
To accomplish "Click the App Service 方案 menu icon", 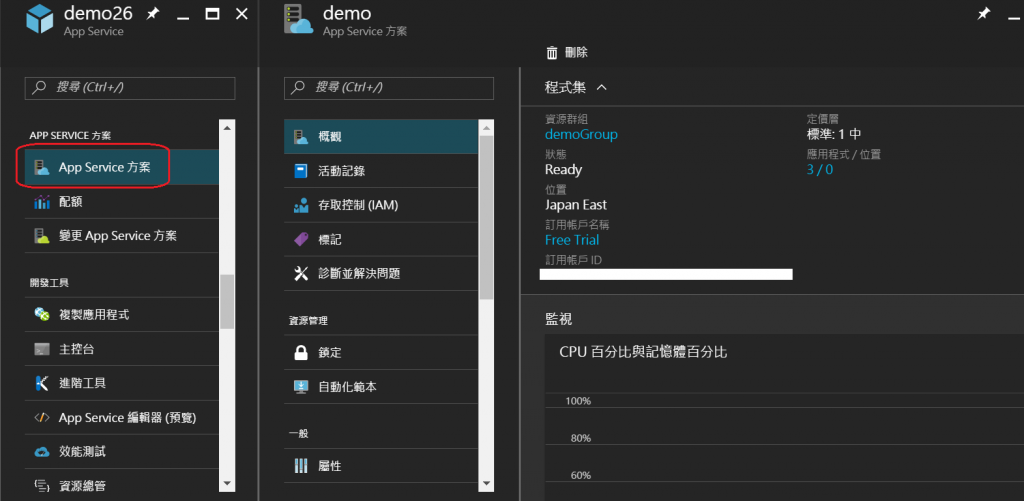I will click(42, 168).
